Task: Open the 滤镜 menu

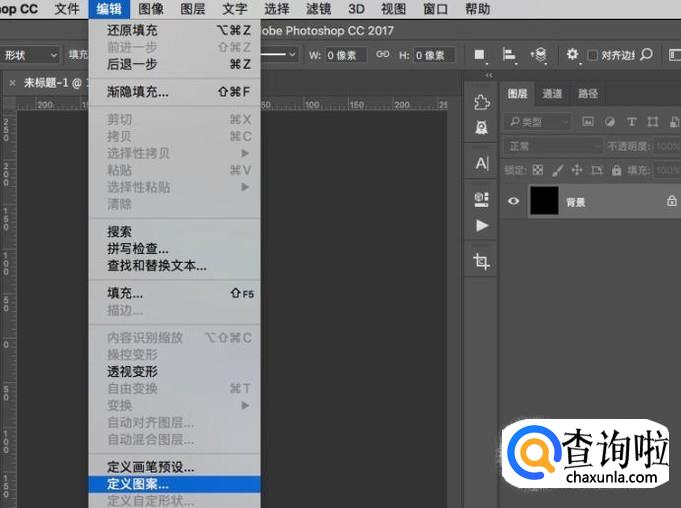Action: [319, 9]
